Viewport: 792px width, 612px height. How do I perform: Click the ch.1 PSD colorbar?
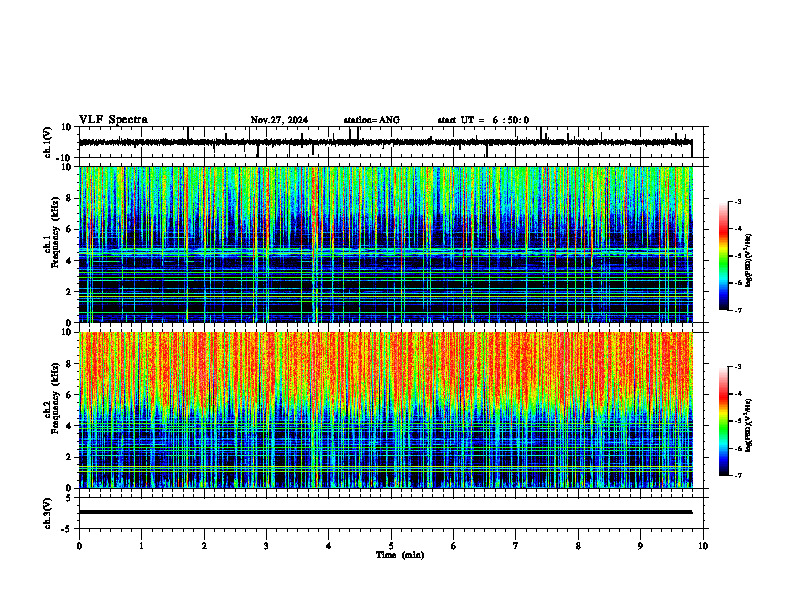pos(724,256)
